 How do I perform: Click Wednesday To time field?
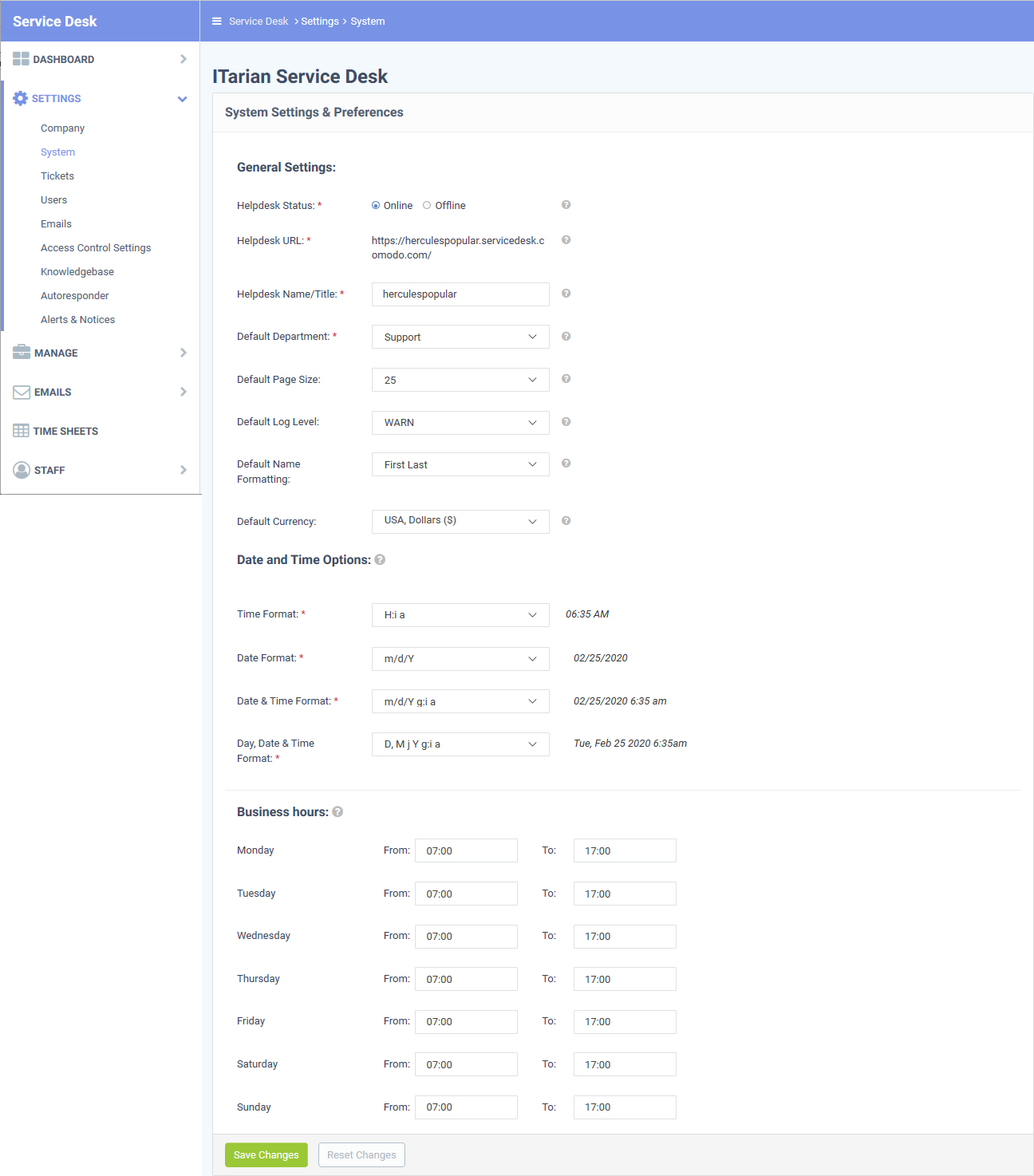coord(625,937)
